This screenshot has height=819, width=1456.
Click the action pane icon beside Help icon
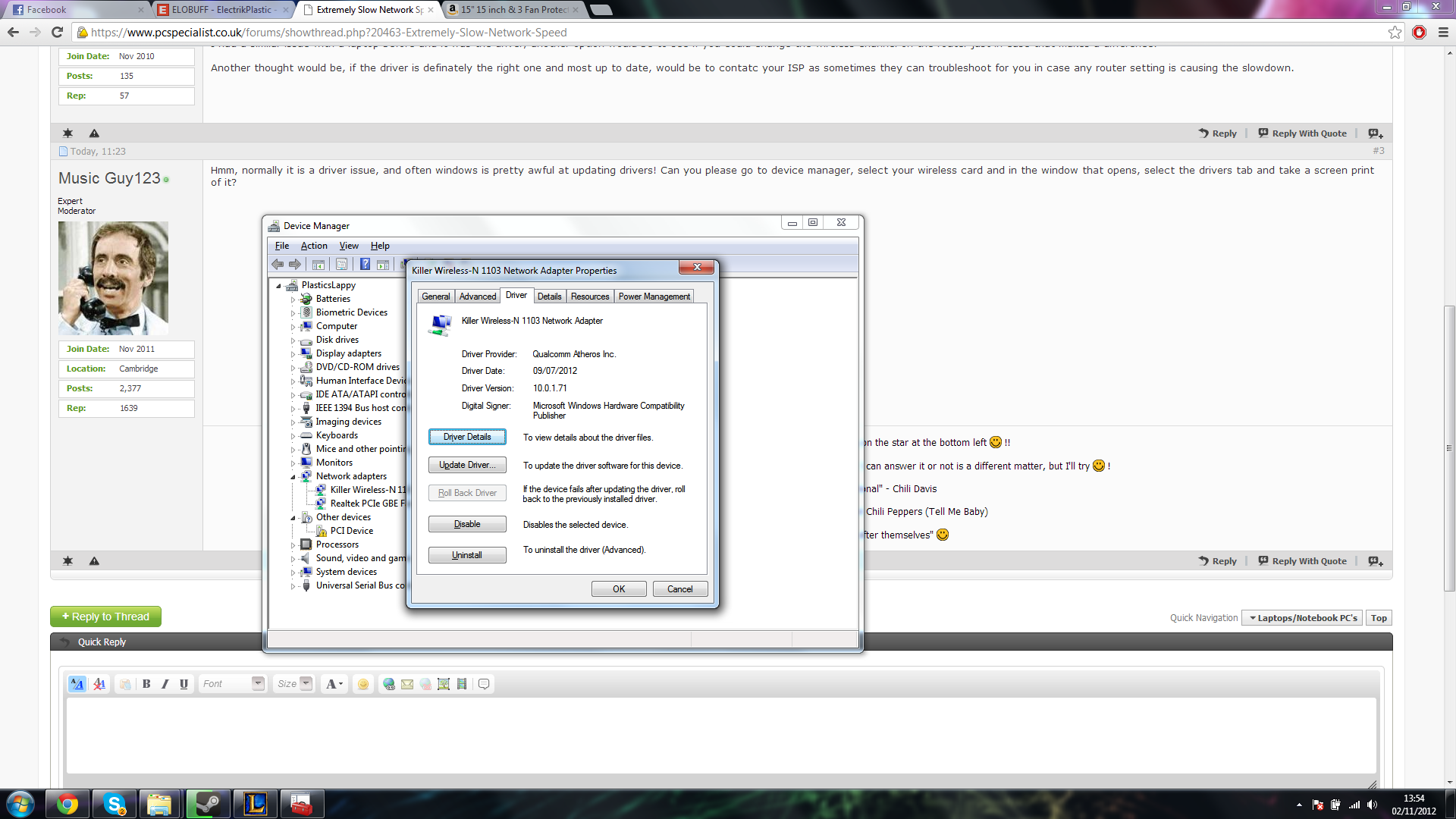[x=383, y=265]
